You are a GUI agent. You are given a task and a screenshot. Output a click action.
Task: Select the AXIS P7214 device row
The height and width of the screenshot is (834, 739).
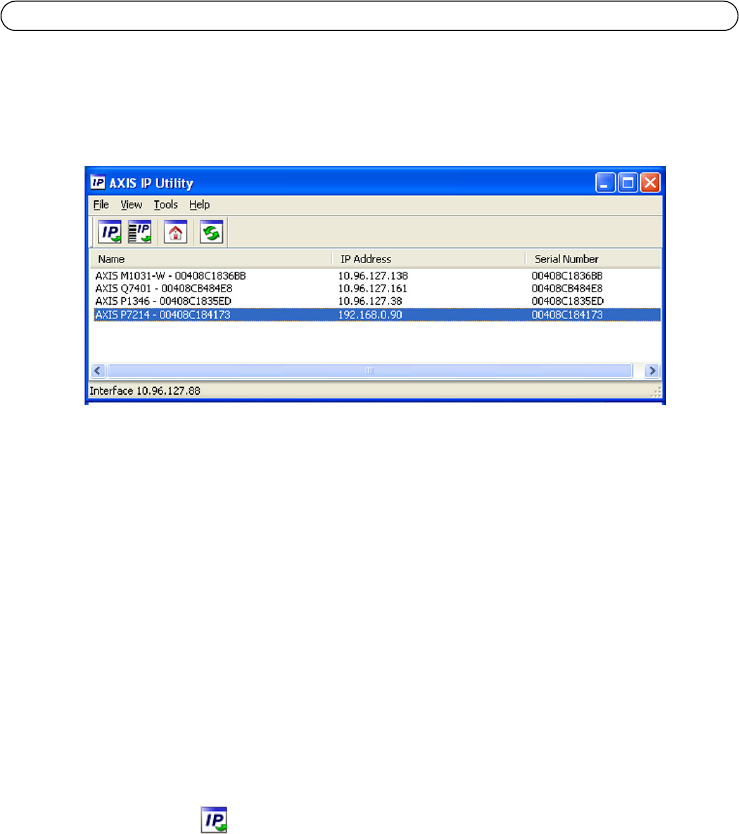(377, 315)
